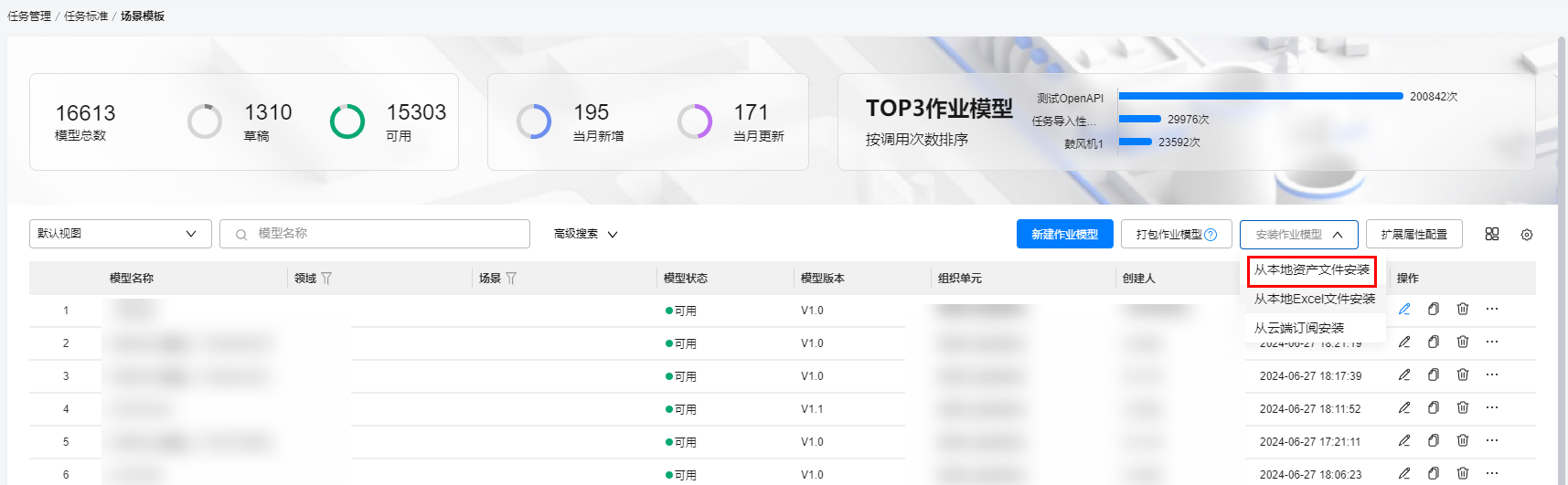Delete the model in row 2

tap(1463, 342)
